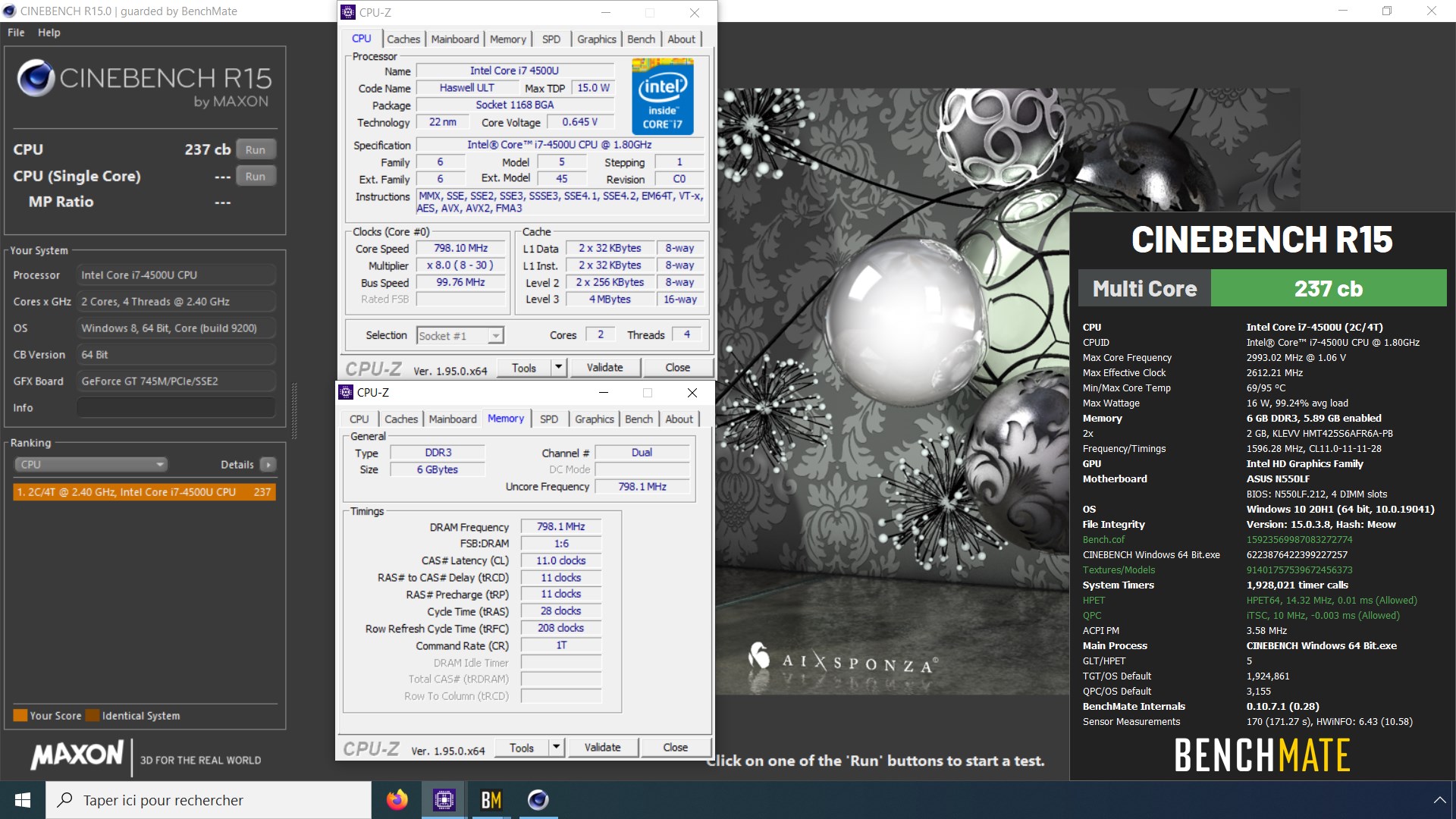Open Bench tab in upper CPU-Z
The height and width of the screenshot is (819, 1456).
641,39
